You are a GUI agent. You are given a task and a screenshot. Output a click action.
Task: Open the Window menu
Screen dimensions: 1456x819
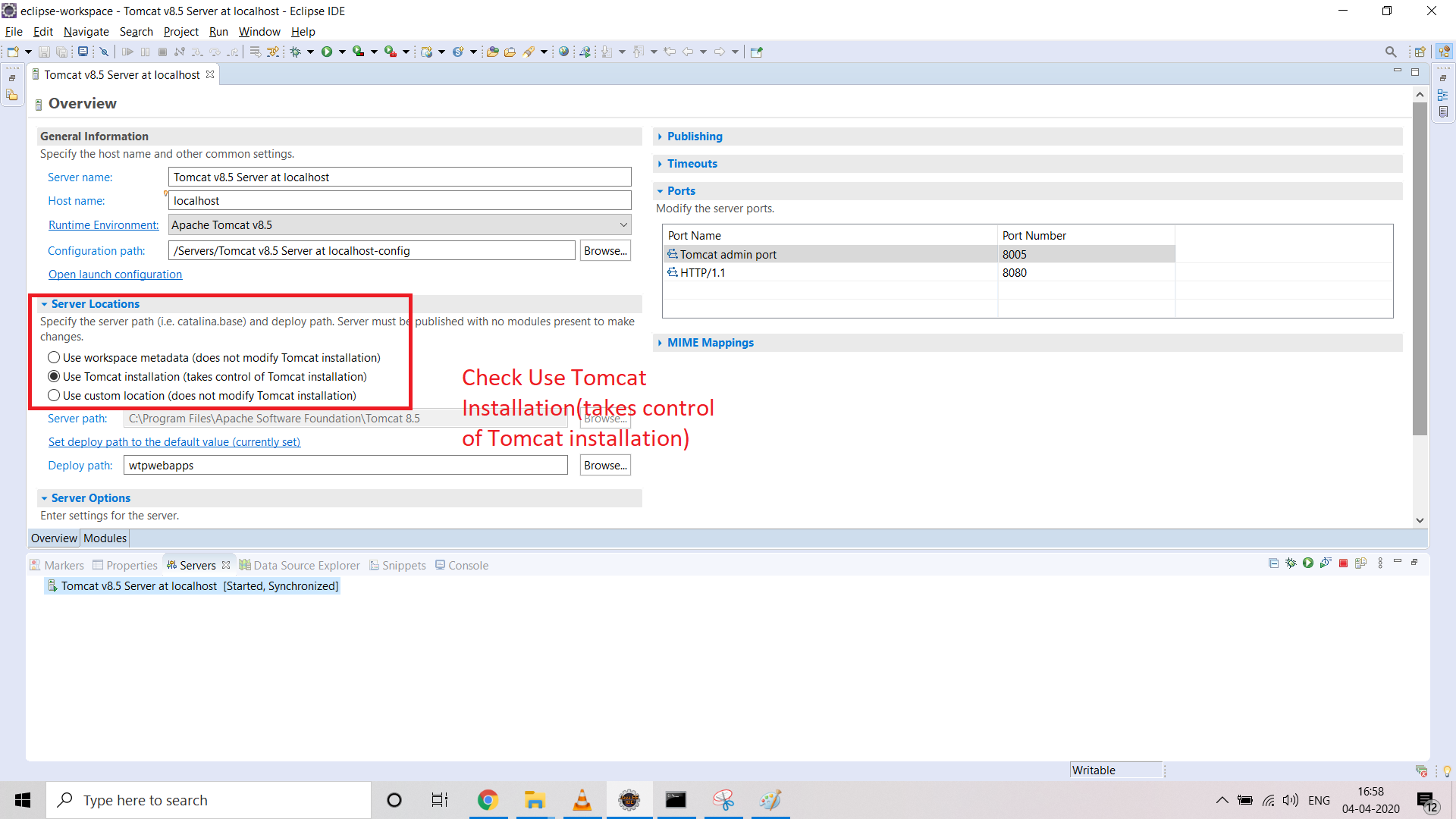(x=259, y=31)
